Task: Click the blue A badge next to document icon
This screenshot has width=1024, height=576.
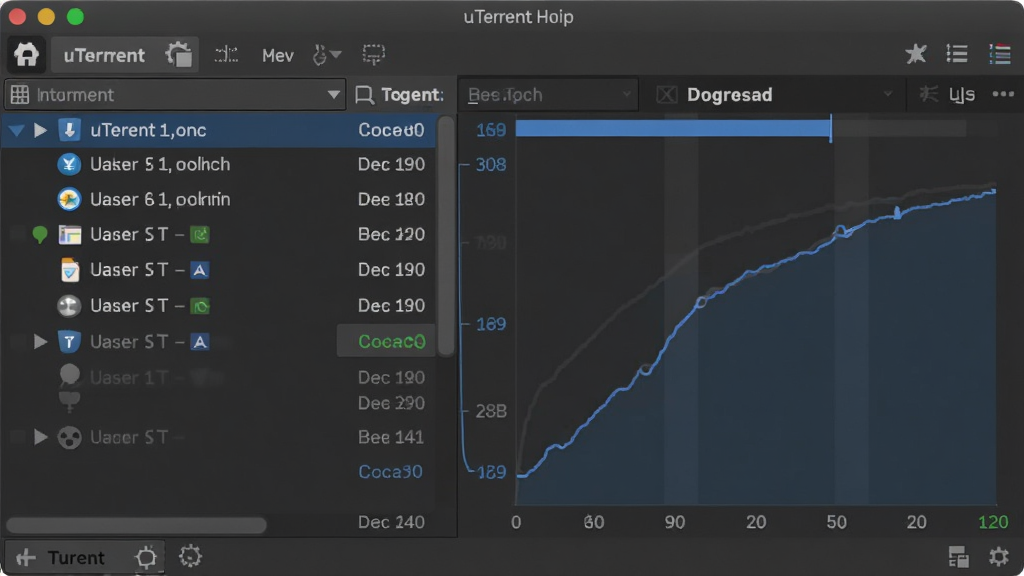Action: (x=200, y=270)
